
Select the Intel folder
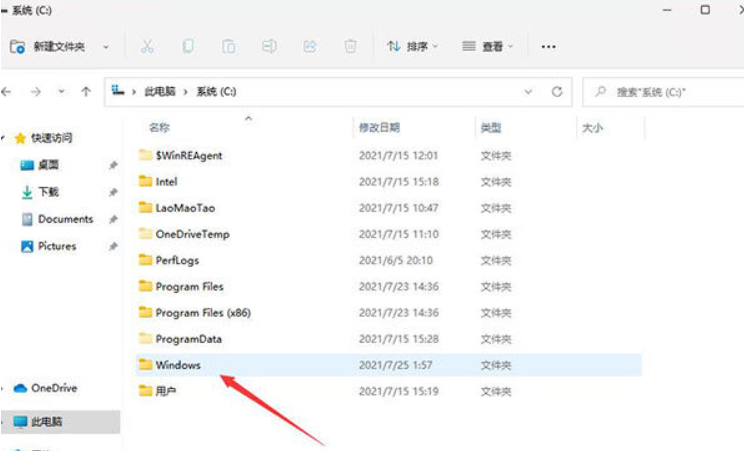[x=389, y=181]
